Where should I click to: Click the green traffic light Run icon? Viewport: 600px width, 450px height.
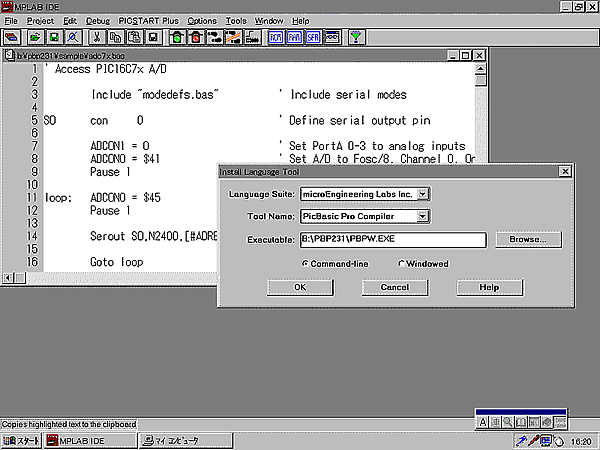(176, 38)
